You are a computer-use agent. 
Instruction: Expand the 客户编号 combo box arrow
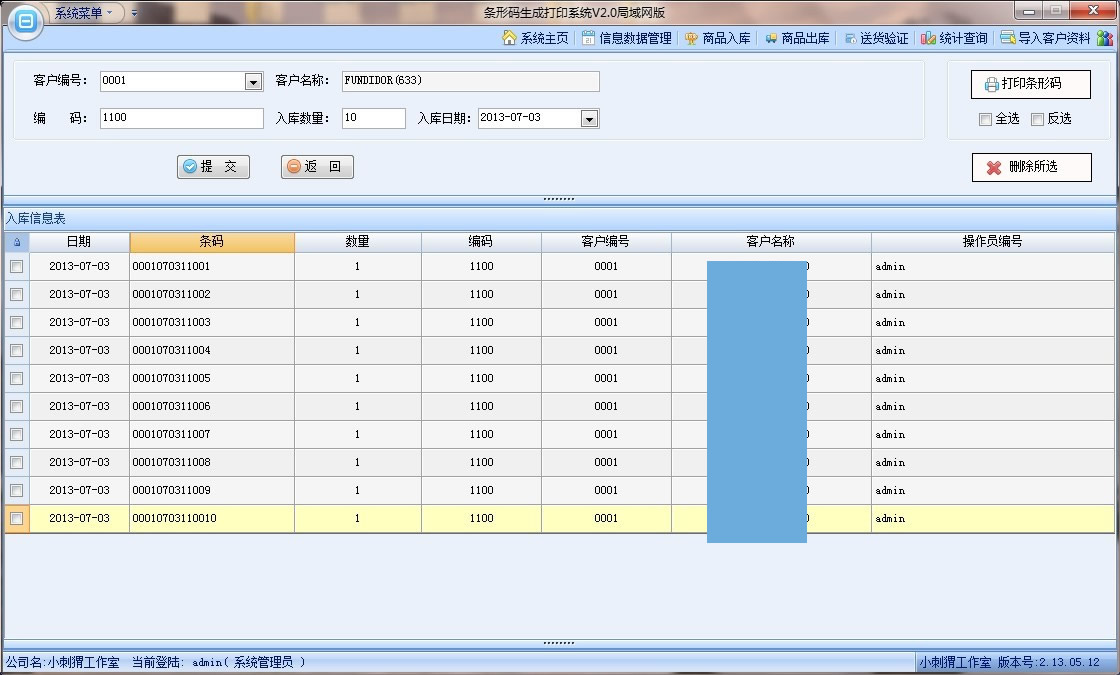click(254, 81)
